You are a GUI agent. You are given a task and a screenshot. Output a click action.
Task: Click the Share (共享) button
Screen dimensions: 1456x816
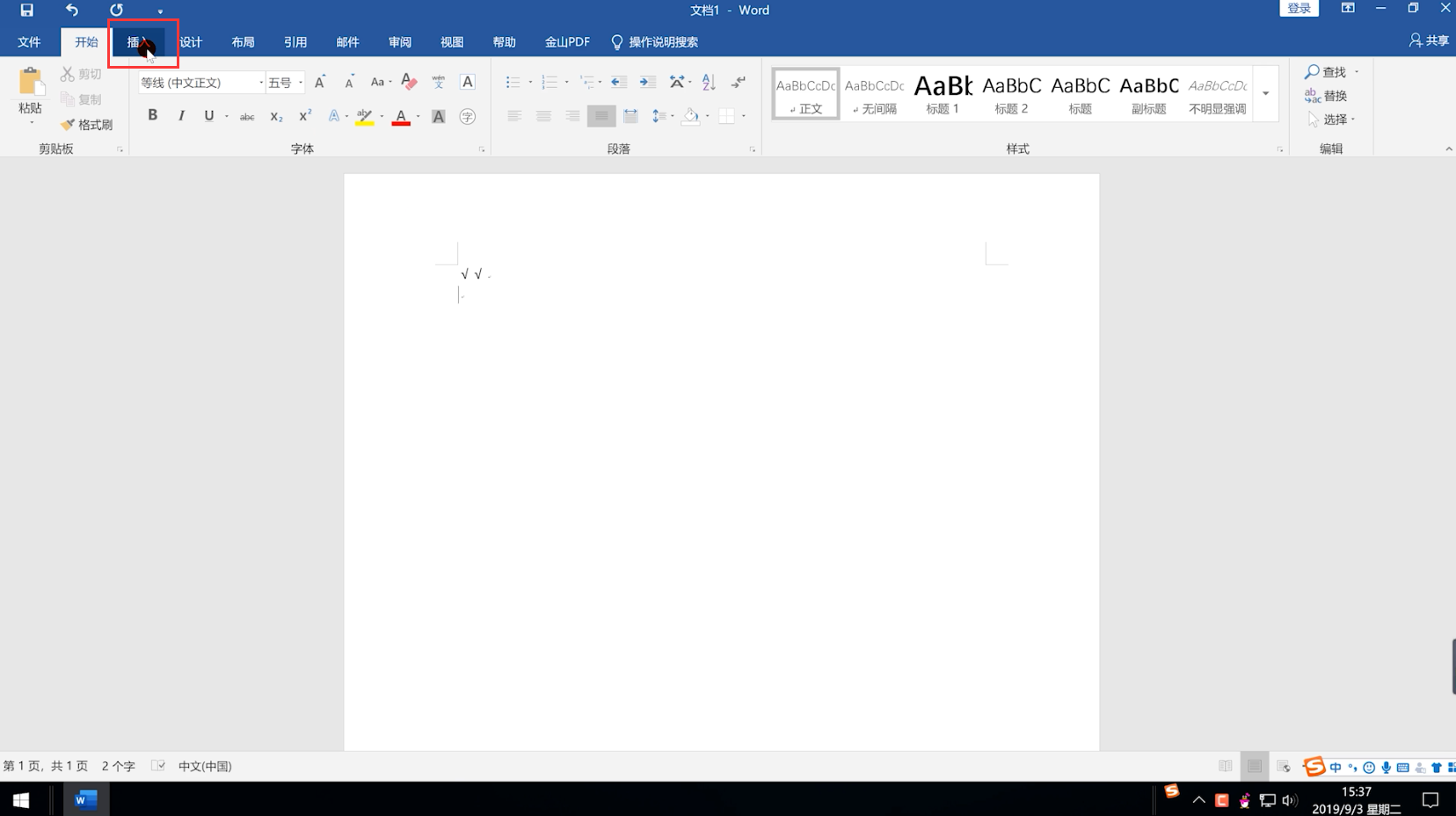[x=1429, y=40]
